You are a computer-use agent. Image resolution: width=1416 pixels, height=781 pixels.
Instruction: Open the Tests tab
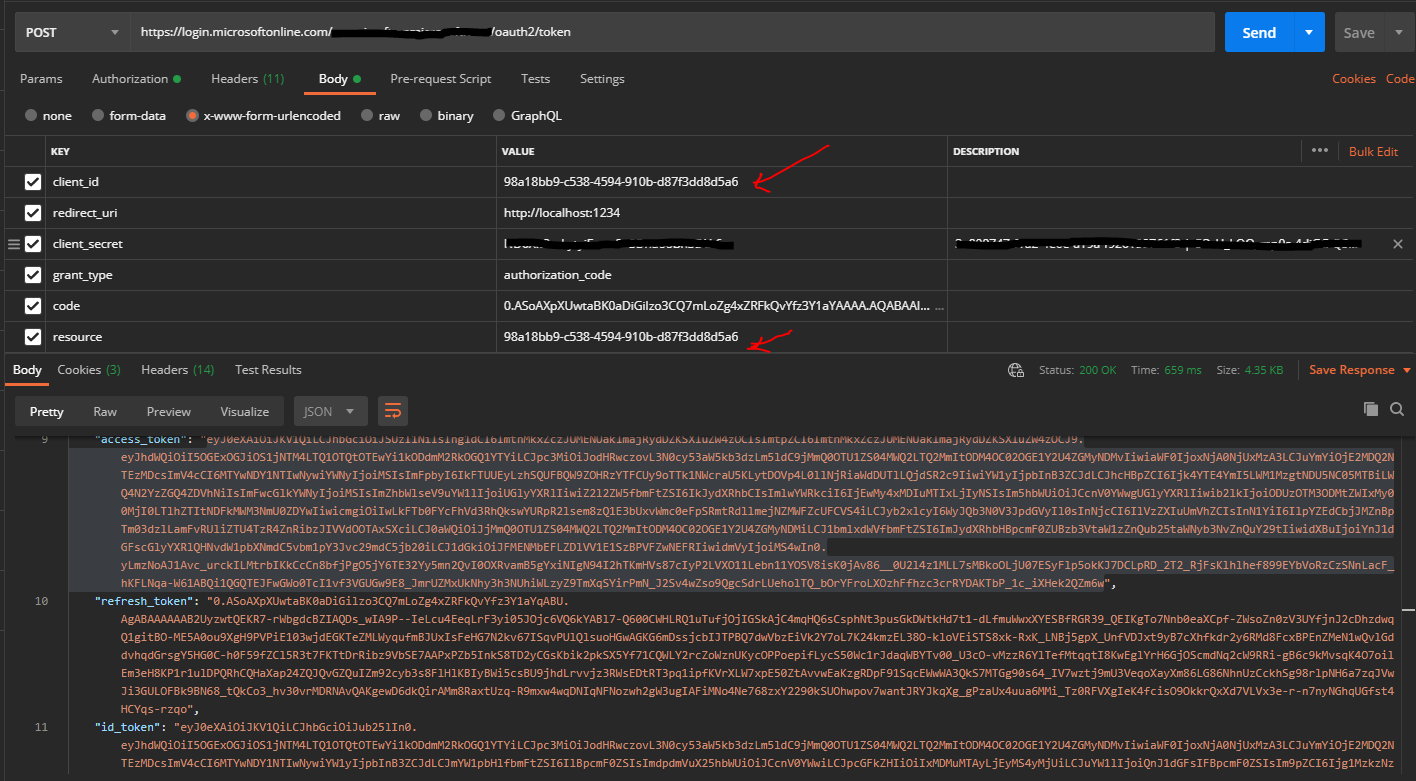click(535, 79)
